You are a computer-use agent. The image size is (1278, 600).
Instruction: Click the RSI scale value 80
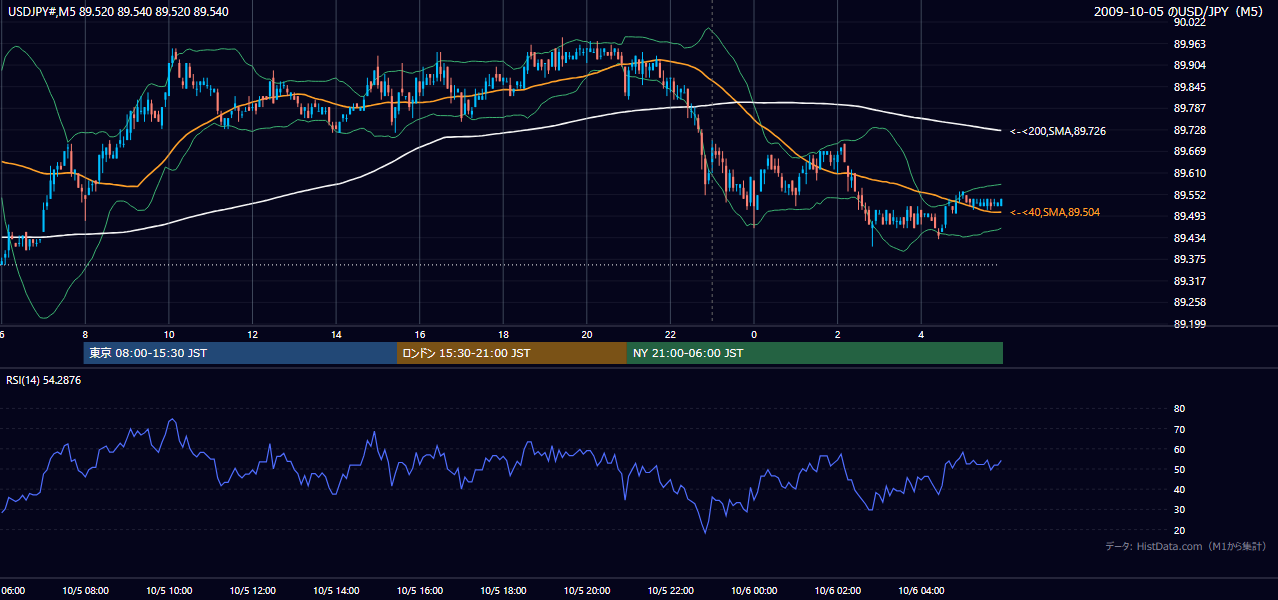[x=1179, y=409]
